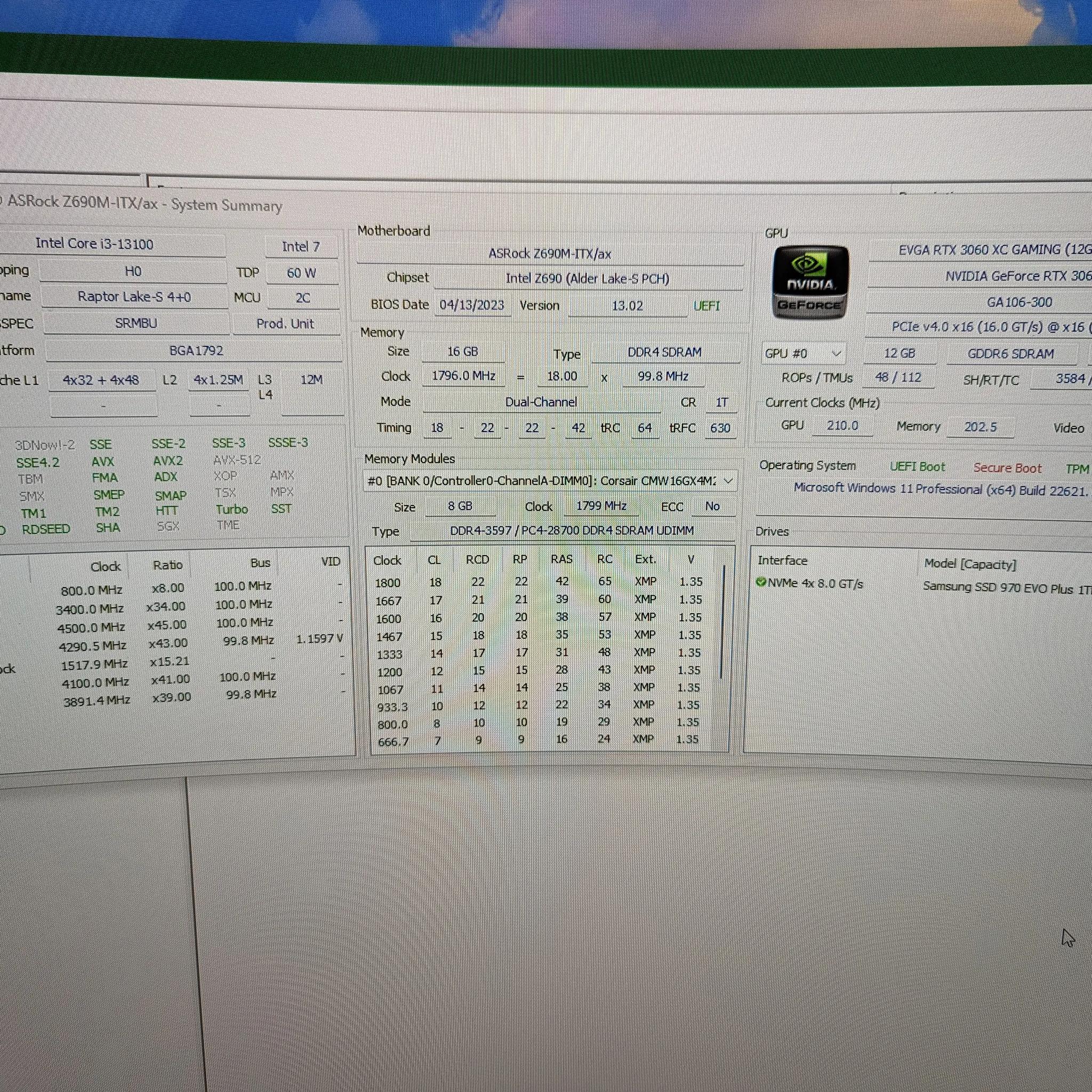Click the CR value 1T
The image size is (1092, 1092).
click(722, 403)
